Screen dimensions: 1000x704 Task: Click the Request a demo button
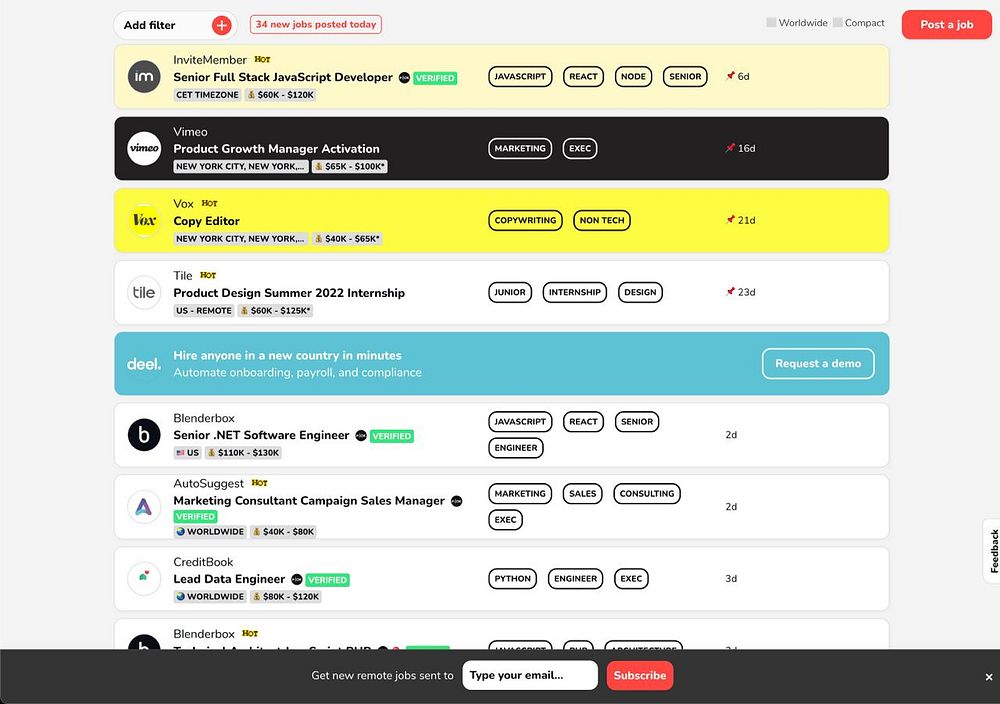[818, 363]
